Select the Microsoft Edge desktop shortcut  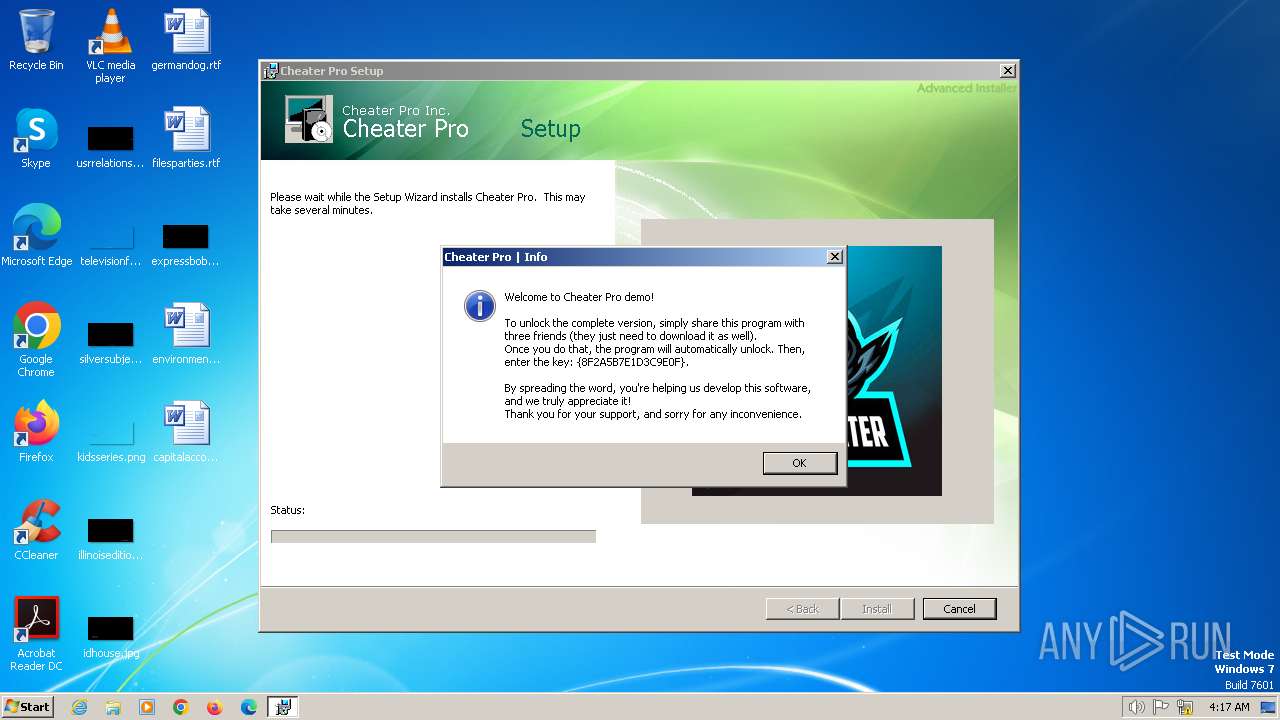click(x=36, y=236)
